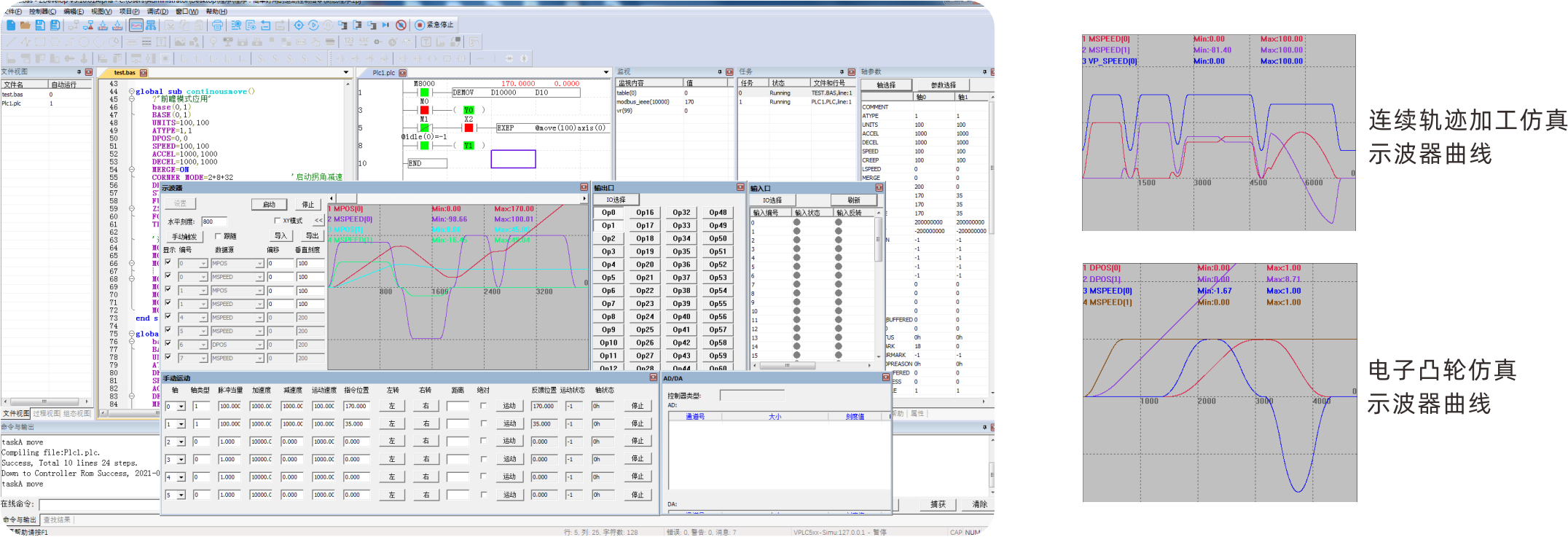
Task: Click the emergency stop 紧急停止 button
Action: pyautogui.click(x=434, y=25)
